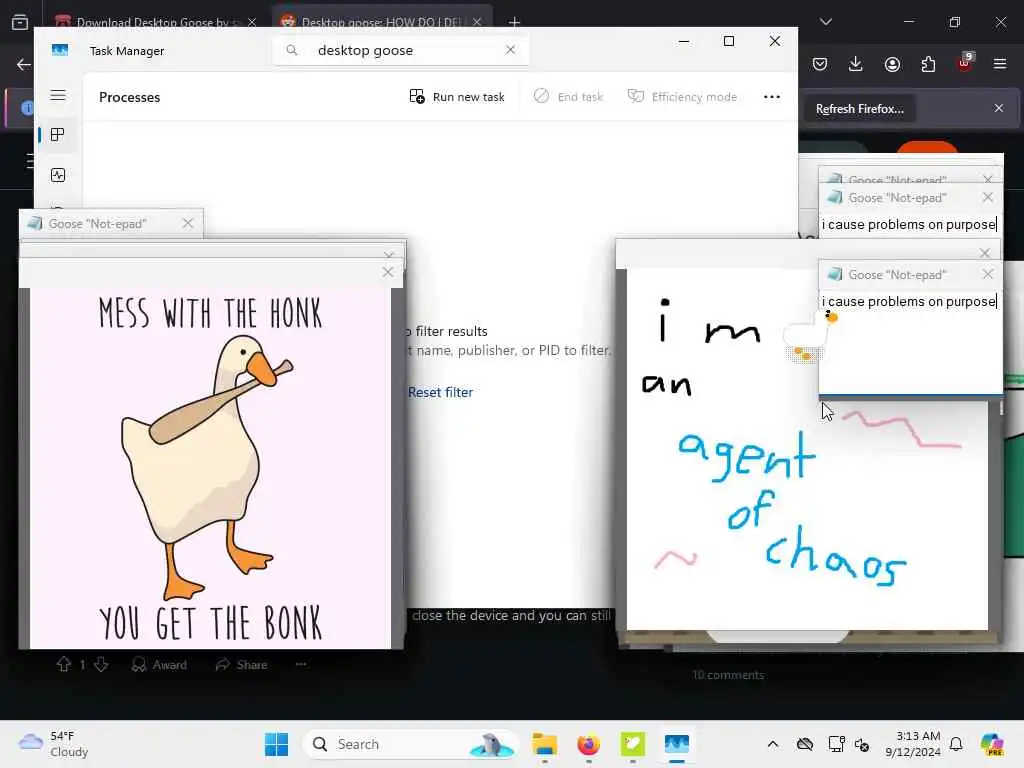Image resolution: width=1024 pixels, height=768 pixels.
Task: Show hidden system tray icons
Action: 773,744
